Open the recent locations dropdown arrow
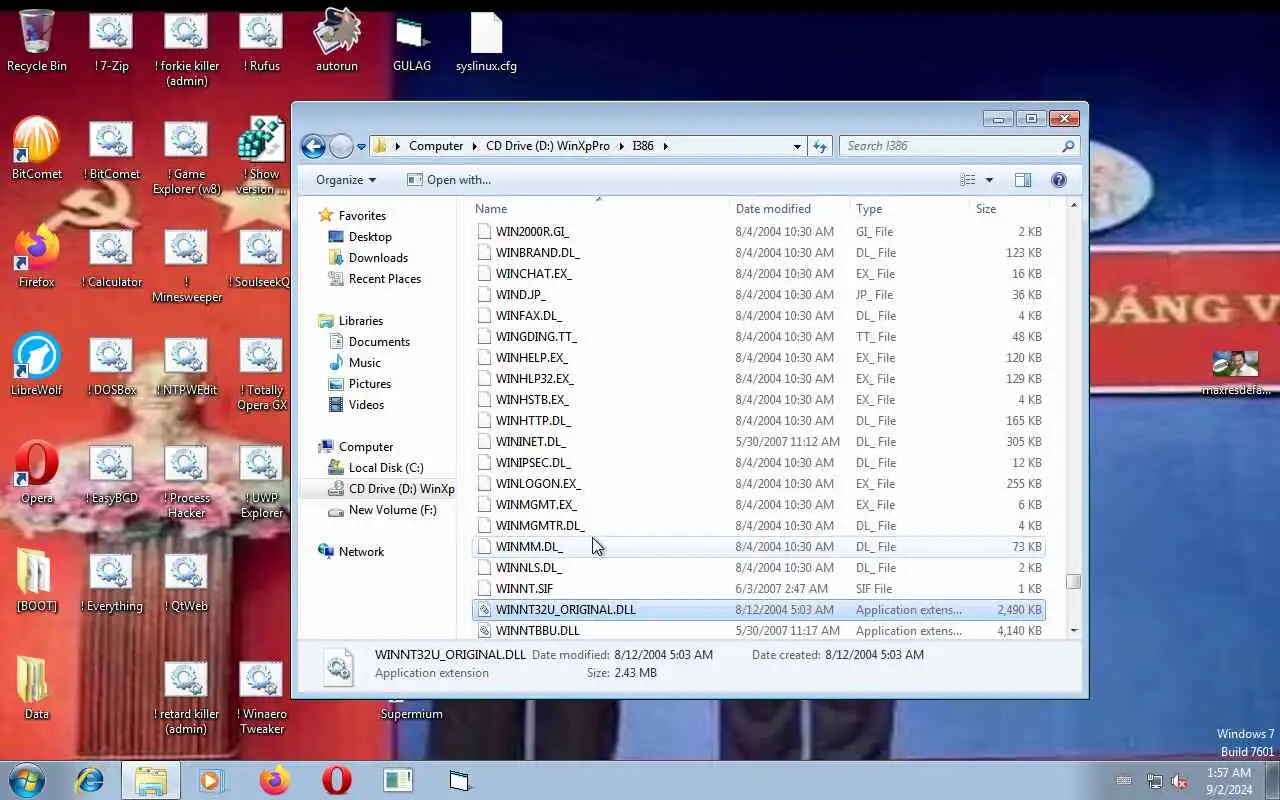 361,147
